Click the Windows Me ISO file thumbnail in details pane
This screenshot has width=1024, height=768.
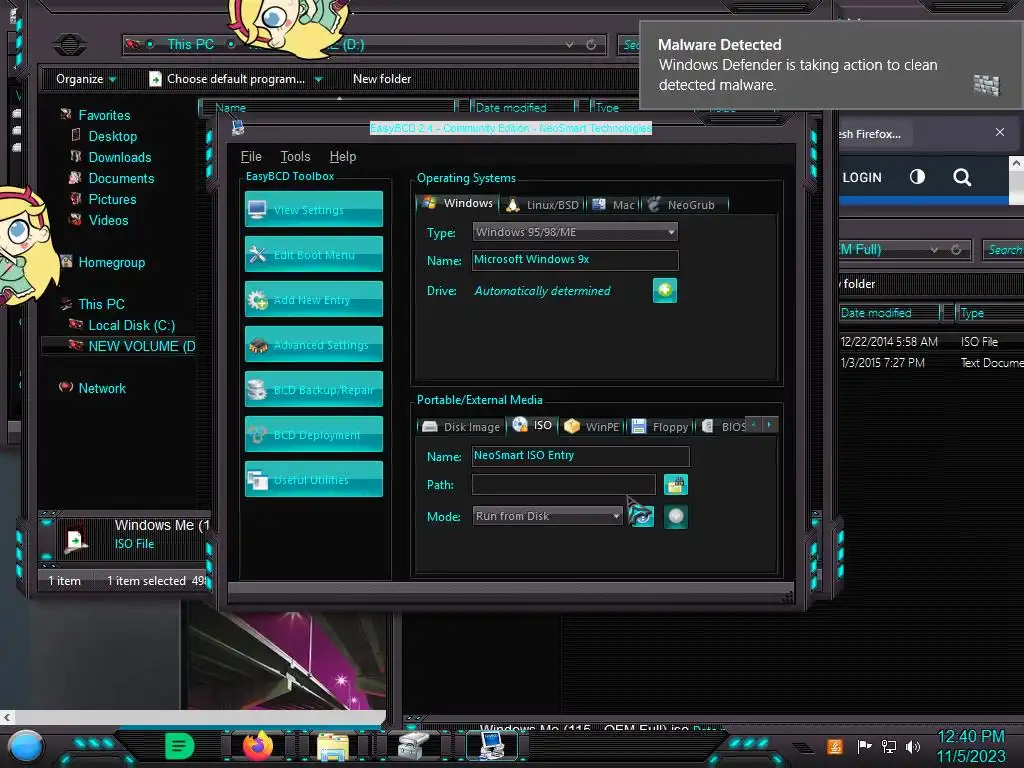point(76,539)
